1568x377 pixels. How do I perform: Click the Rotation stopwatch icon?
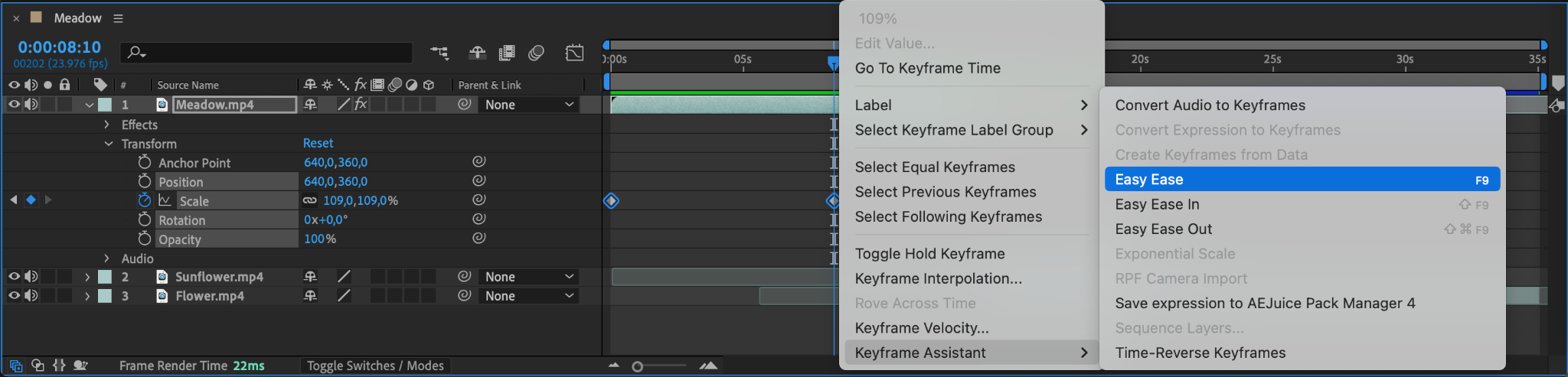(145, 219)
